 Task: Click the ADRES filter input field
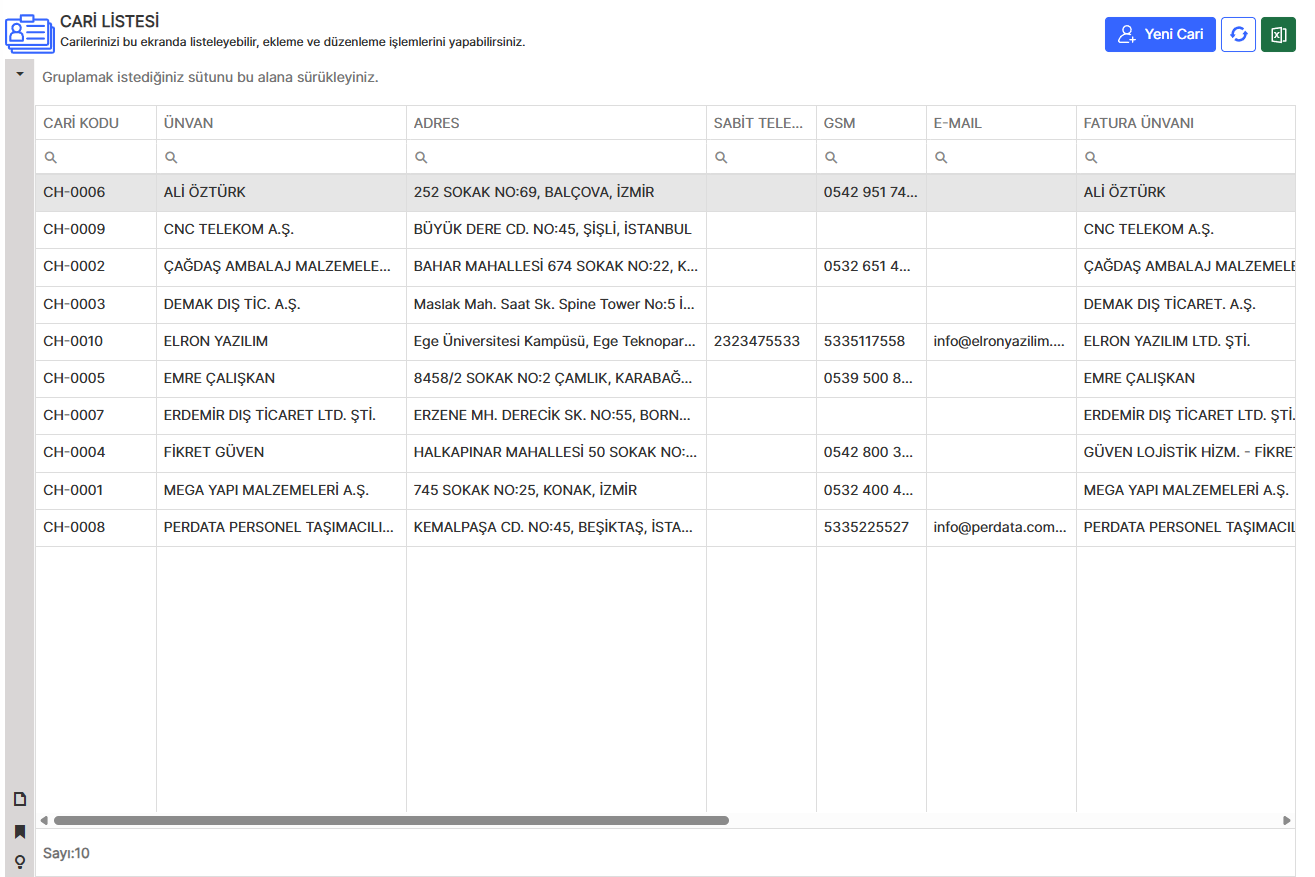[x=565, y=157]
